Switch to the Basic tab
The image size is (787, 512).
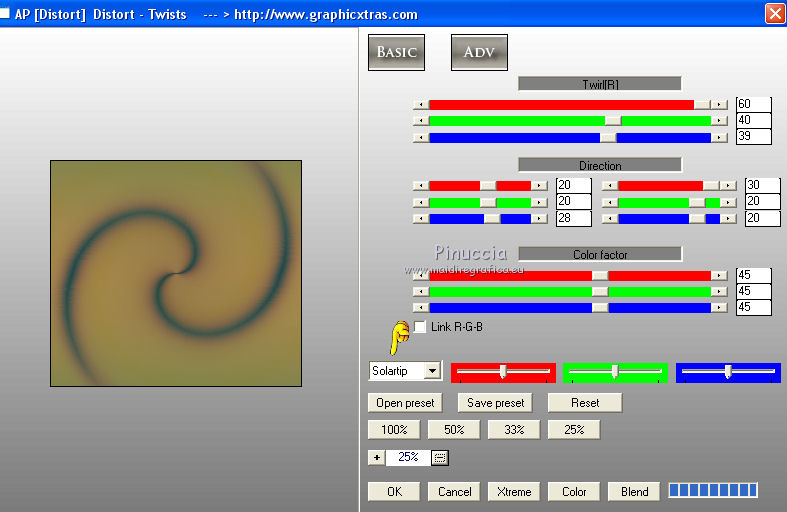(x=396, y=52)
